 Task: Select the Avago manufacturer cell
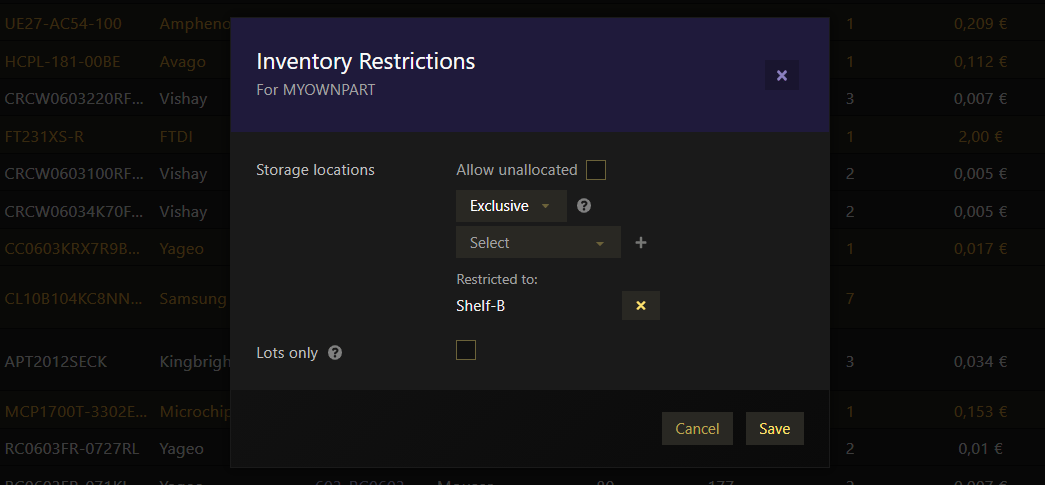[183, 62]
